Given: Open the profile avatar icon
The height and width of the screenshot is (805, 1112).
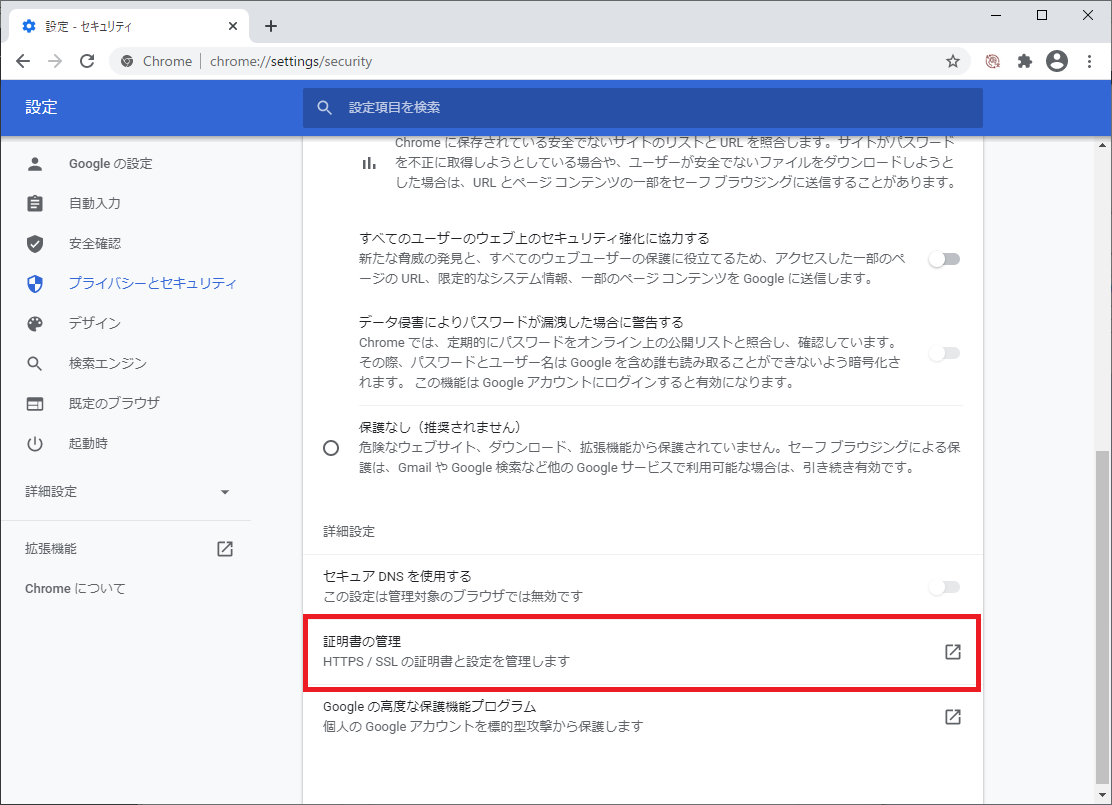Looking at the screenshot, I should coord(1056,61).
